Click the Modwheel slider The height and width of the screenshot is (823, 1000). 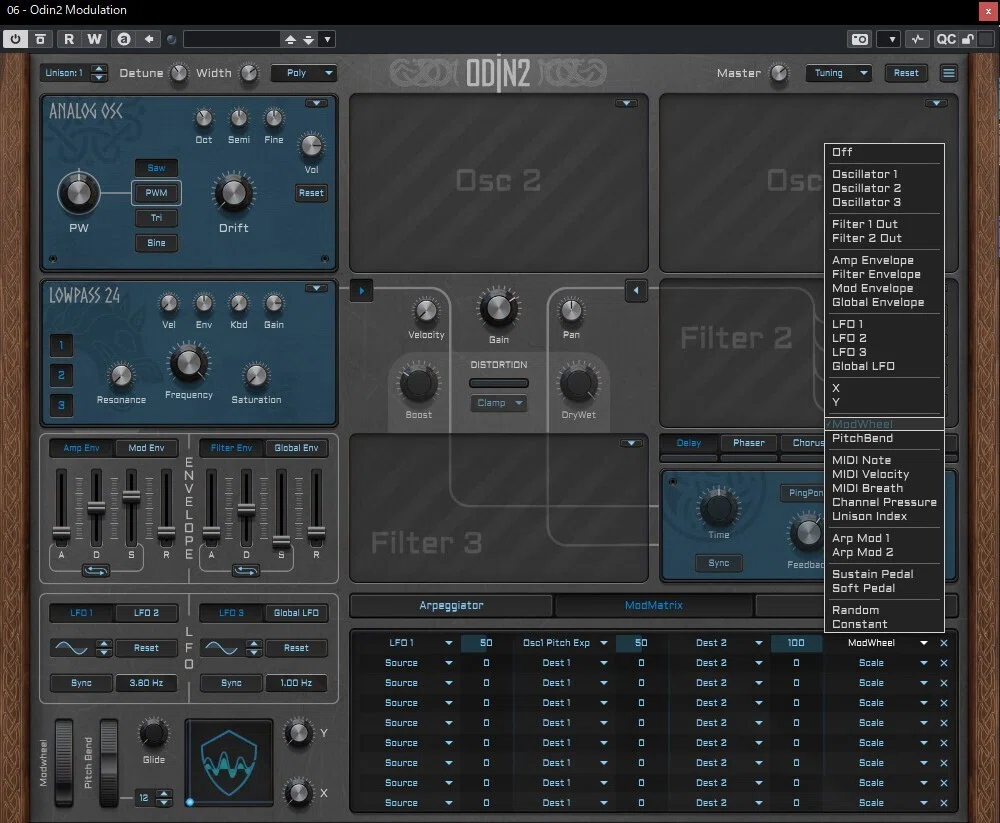click(x=63, y=762)
